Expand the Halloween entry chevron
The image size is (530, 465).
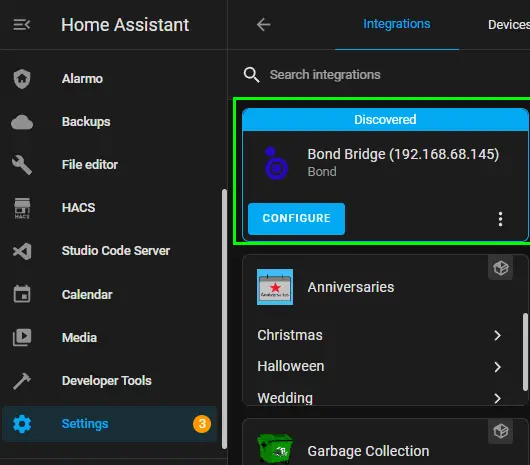tap(497, 367)
